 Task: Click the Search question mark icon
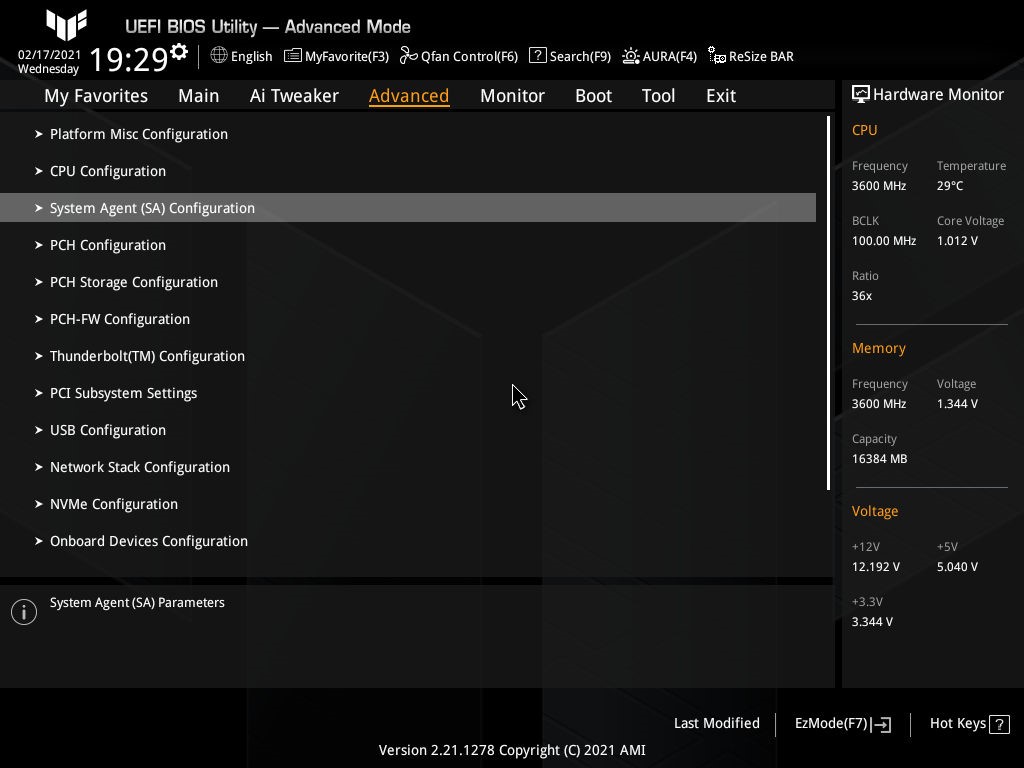tap(537, 56)
